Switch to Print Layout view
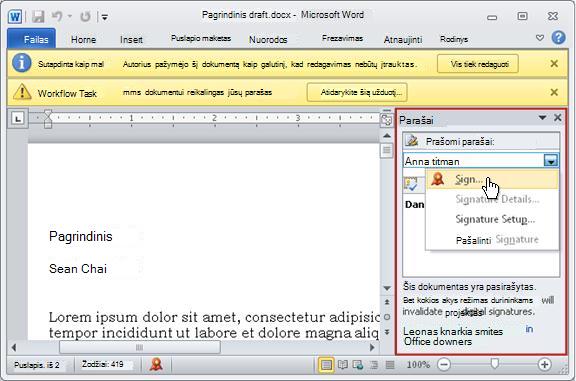The width and height of the screenshot is (576, 381). [x=326, y=365]
